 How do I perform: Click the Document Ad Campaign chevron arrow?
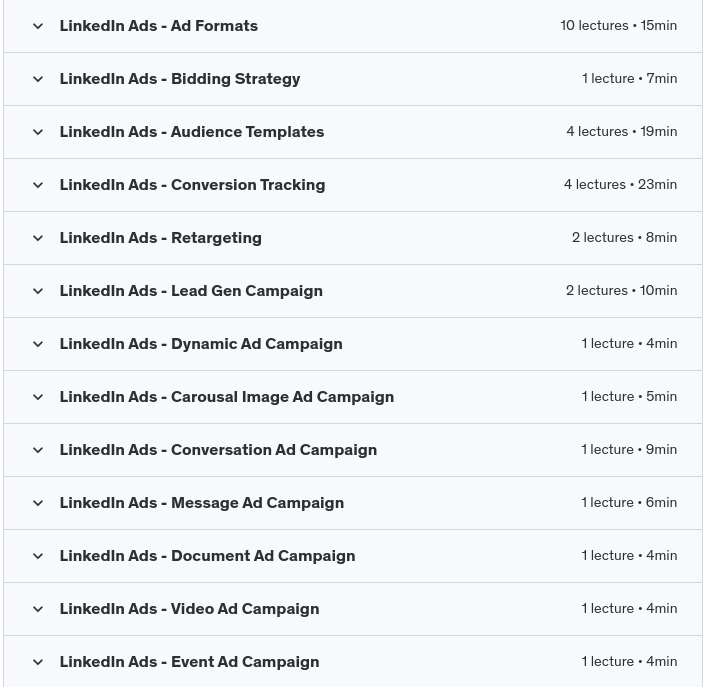pos(38,556)
